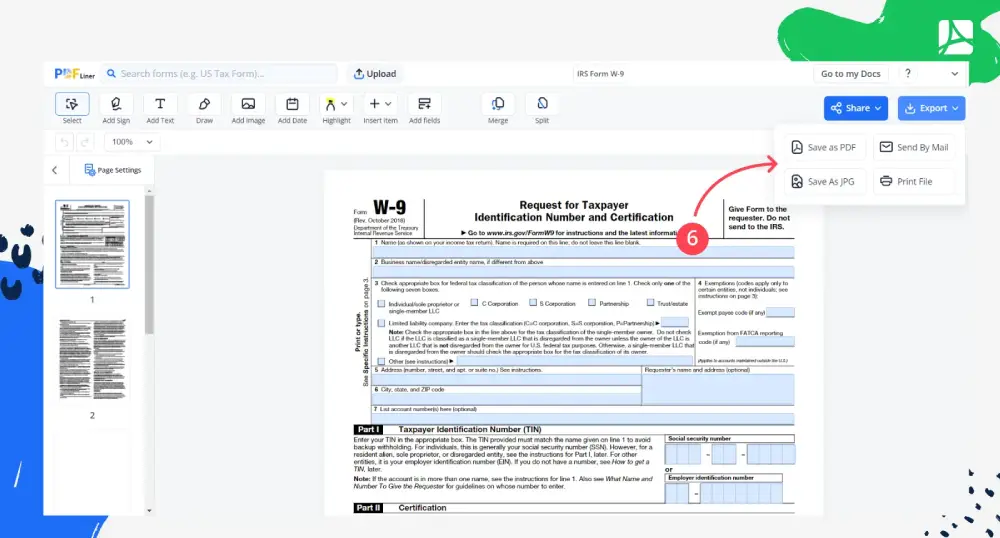Click the Name field on line 1
This screenshot has height=538, width=1000.
pos(583,252)
